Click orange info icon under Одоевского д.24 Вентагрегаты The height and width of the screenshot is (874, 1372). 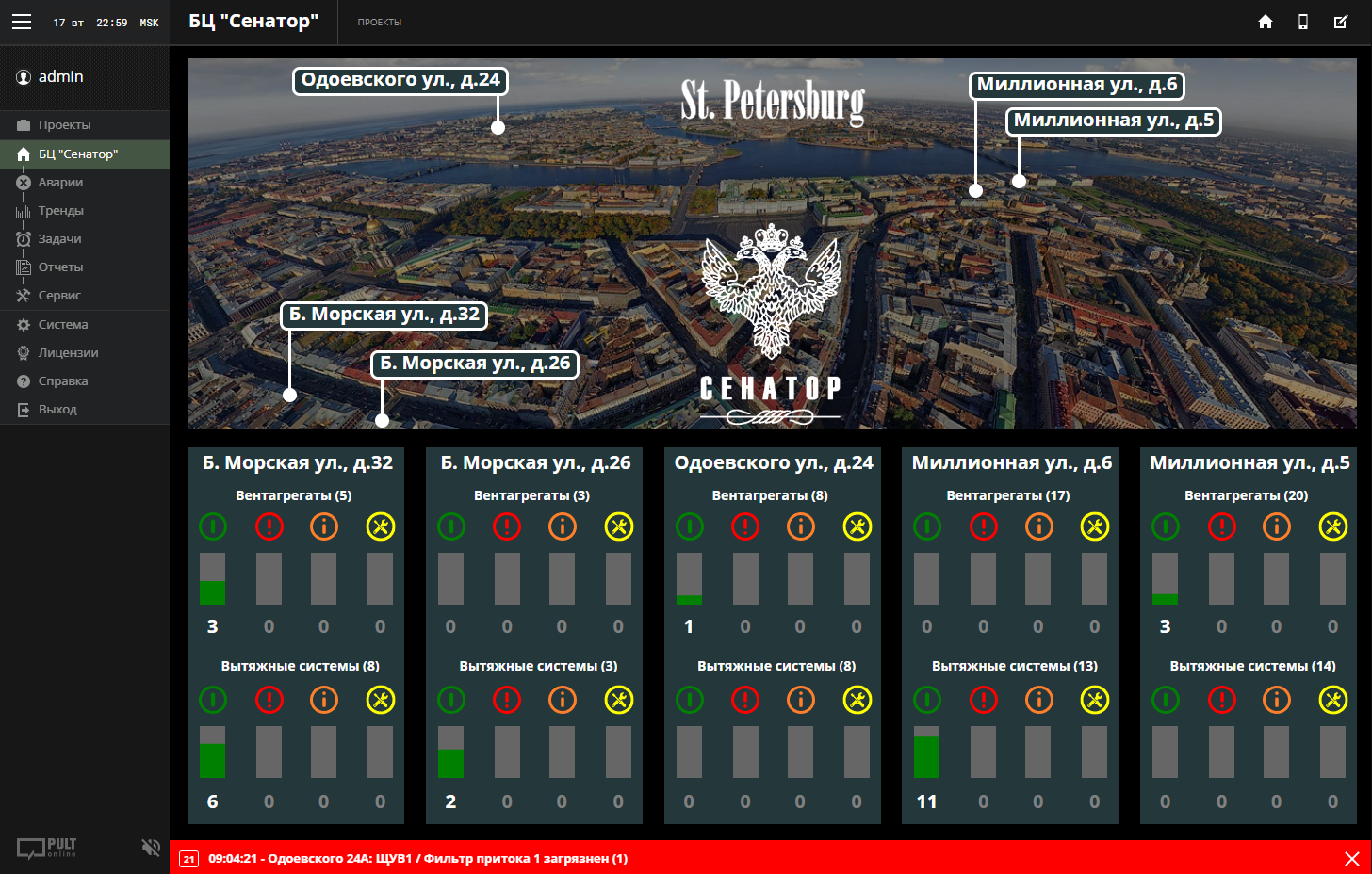coord(800,526)
